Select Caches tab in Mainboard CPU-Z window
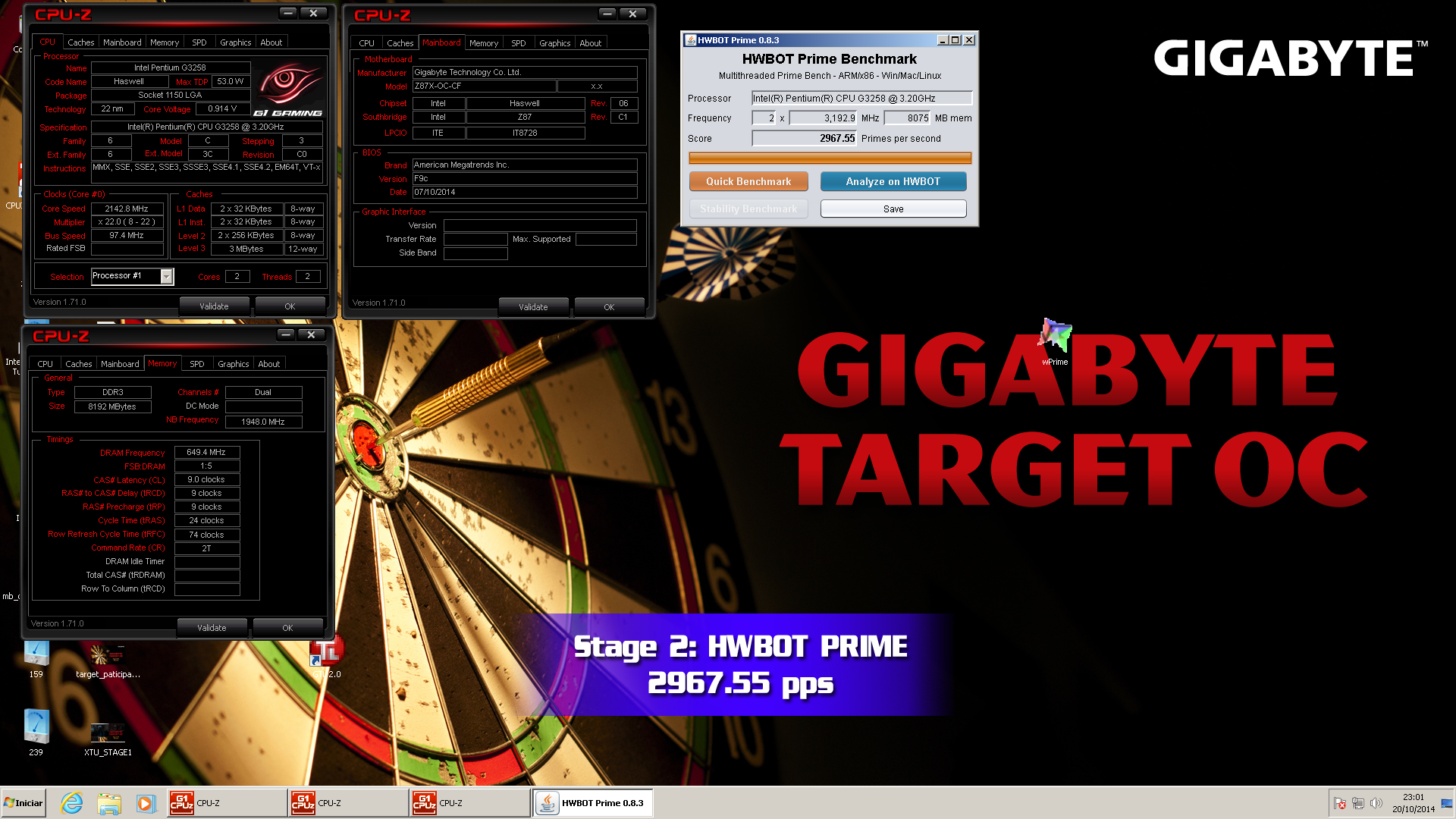 tap(400, 43)
